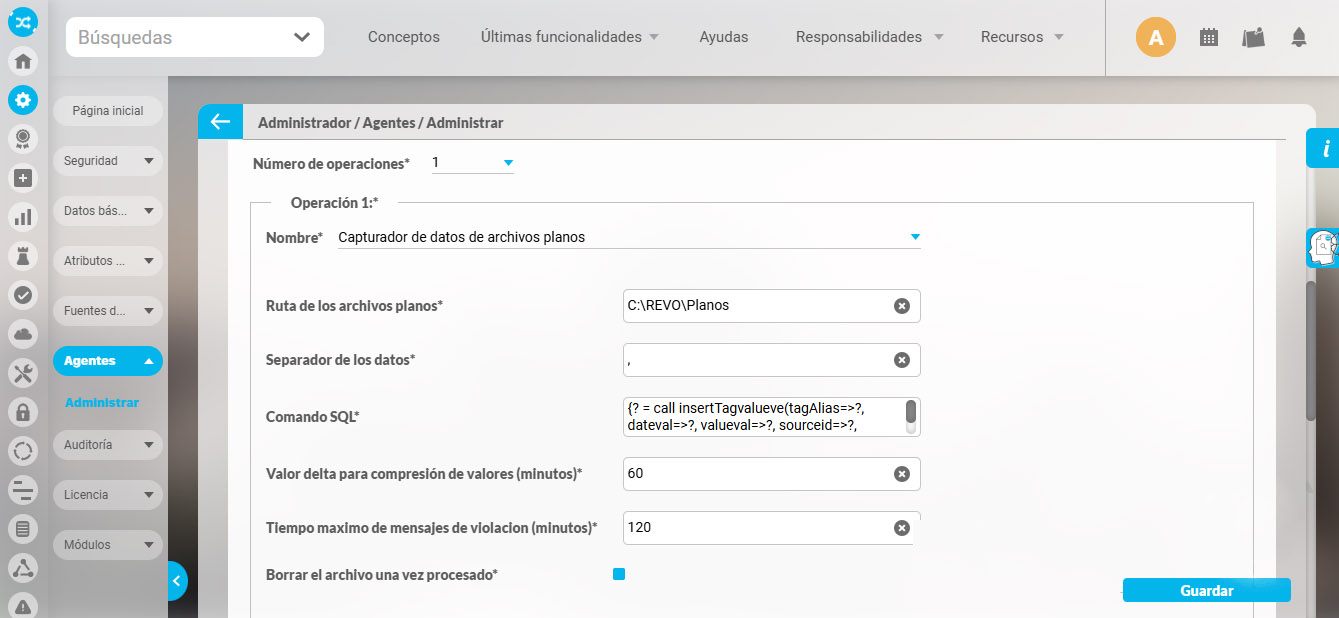Open the notifications bell icon

pyautogui.click(x=1299, y=38)
